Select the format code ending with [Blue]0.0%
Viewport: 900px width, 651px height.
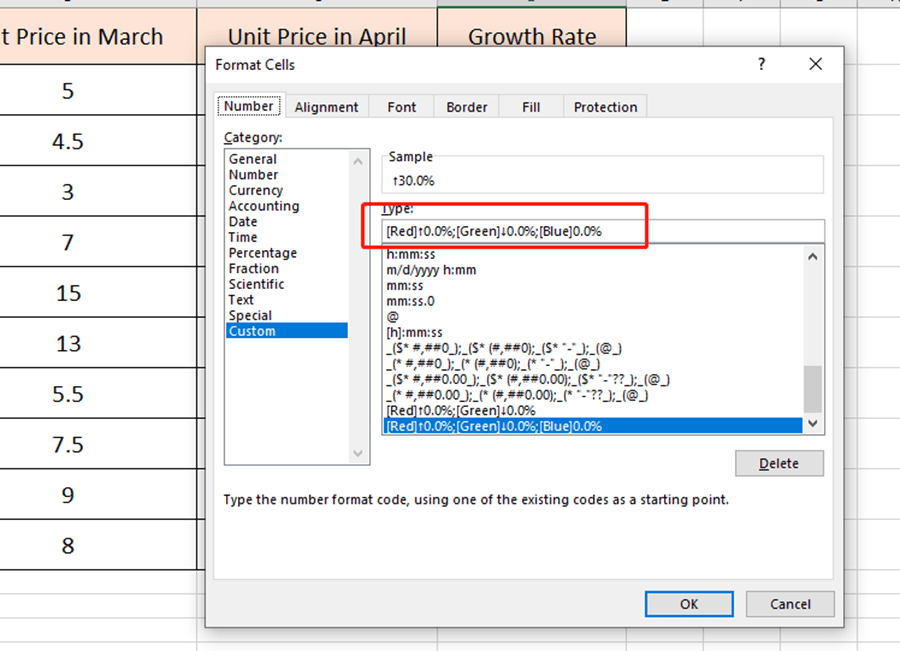tap(593, 426)
